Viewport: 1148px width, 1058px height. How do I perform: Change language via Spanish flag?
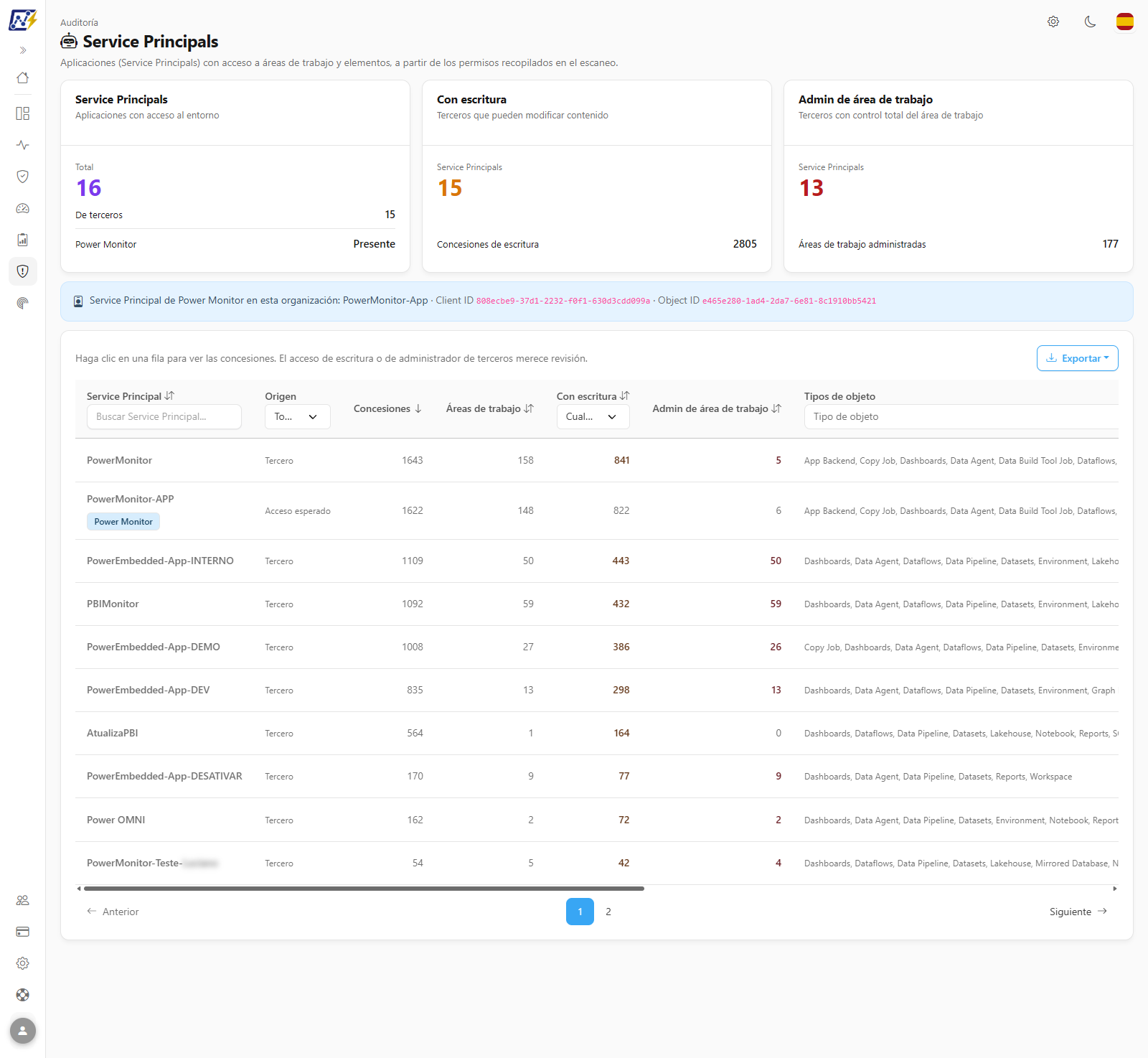1125,22
